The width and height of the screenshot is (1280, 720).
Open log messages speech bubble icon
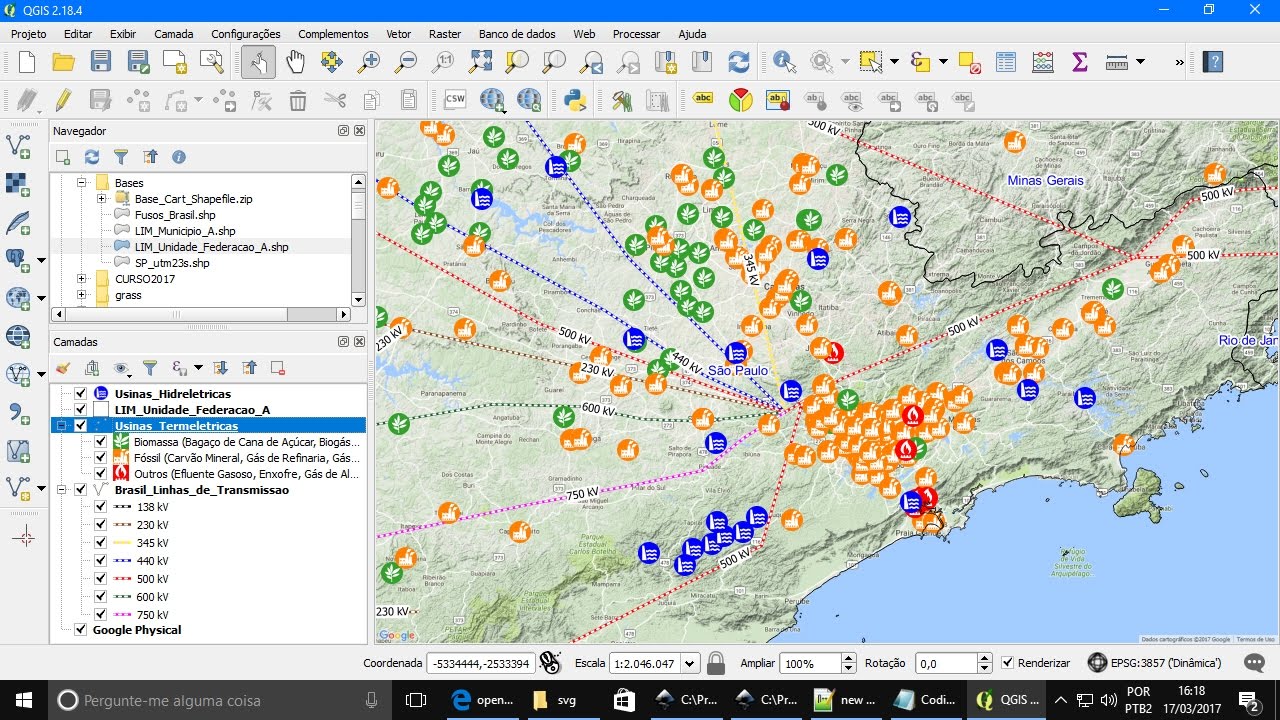(1253, 663)
